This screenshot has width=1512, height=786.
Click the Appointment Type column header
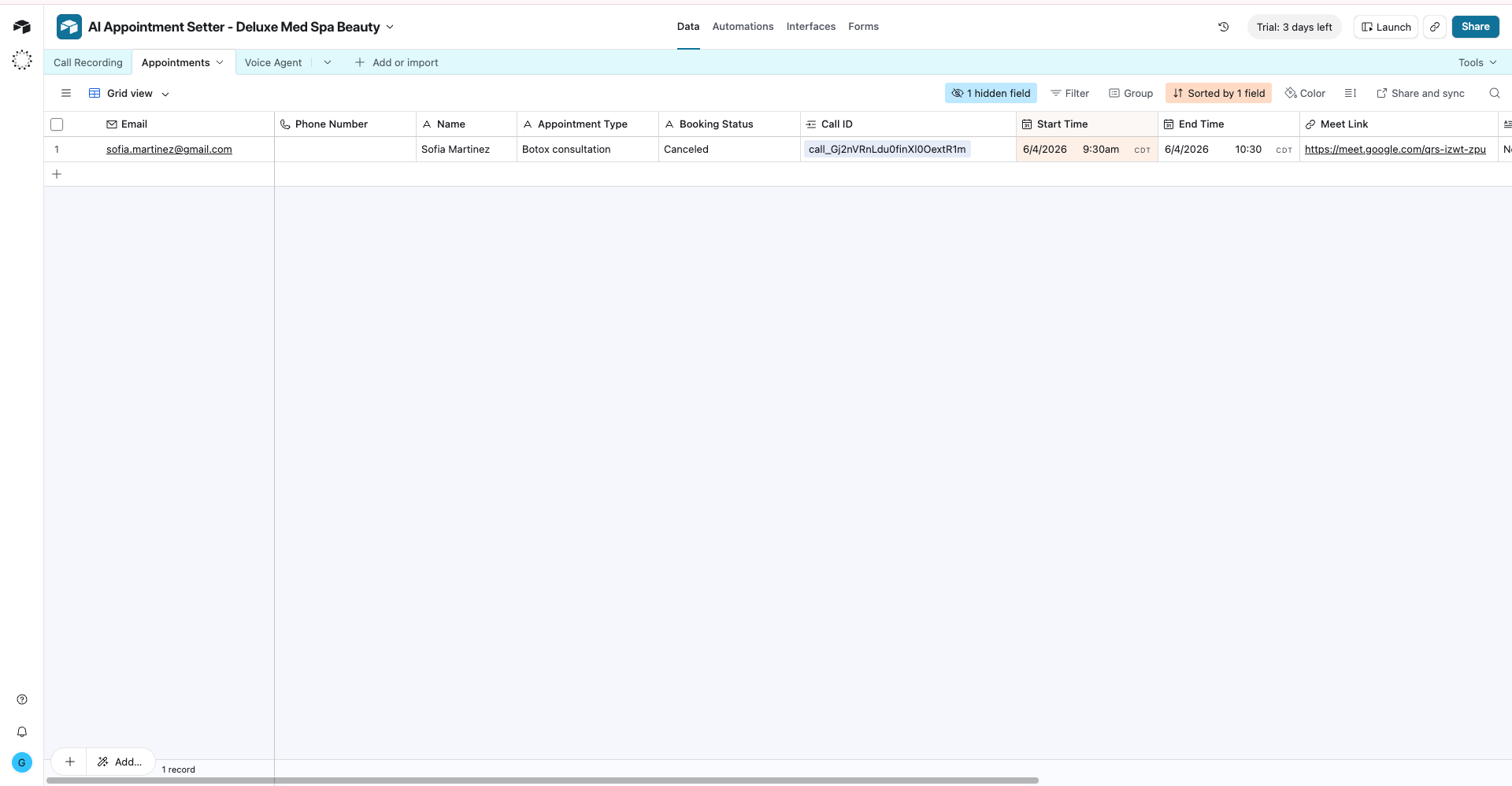point(587,124)
